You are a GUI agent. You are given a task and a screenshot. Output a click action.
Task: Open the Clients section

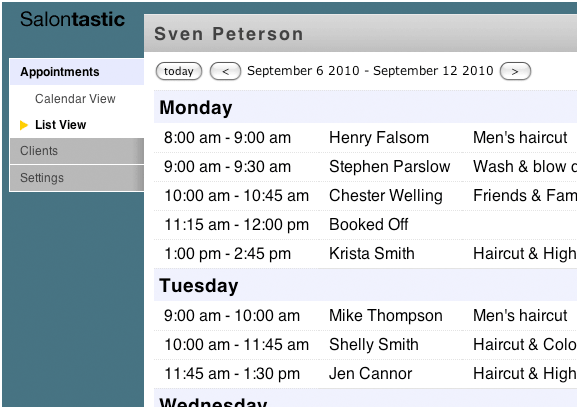77,151
